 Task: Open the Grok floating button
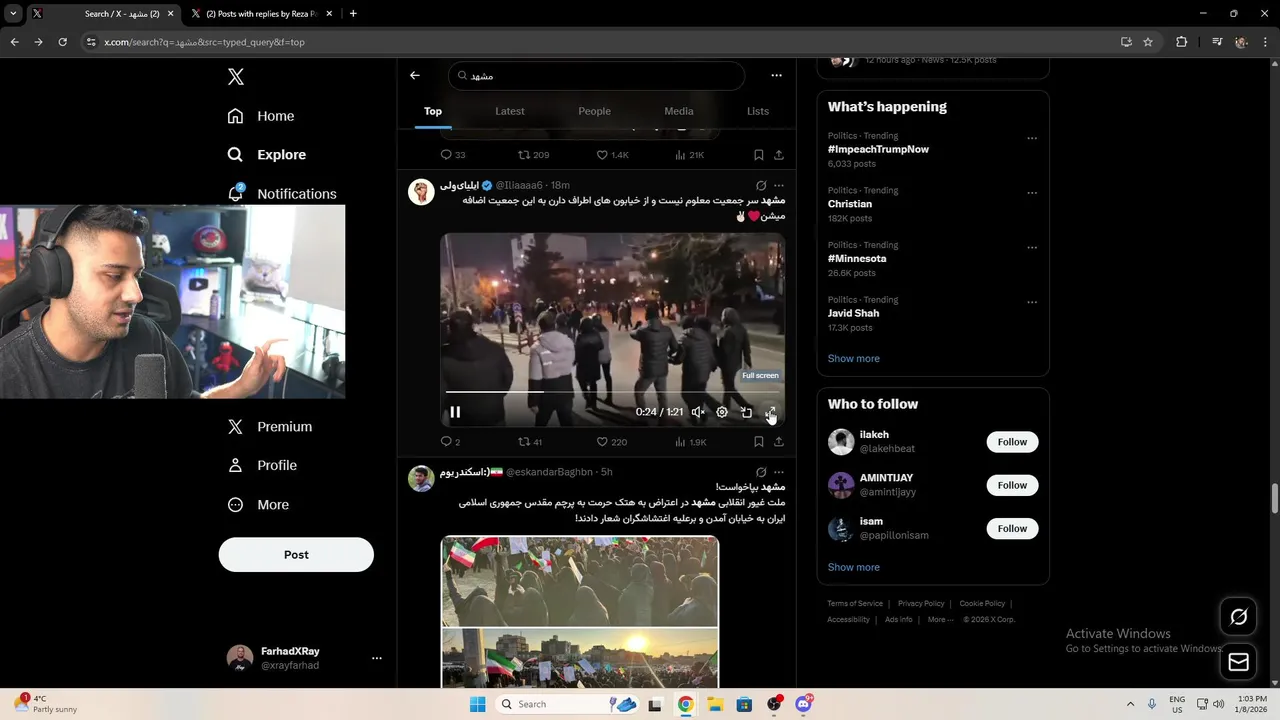[x=1238, y=617]
